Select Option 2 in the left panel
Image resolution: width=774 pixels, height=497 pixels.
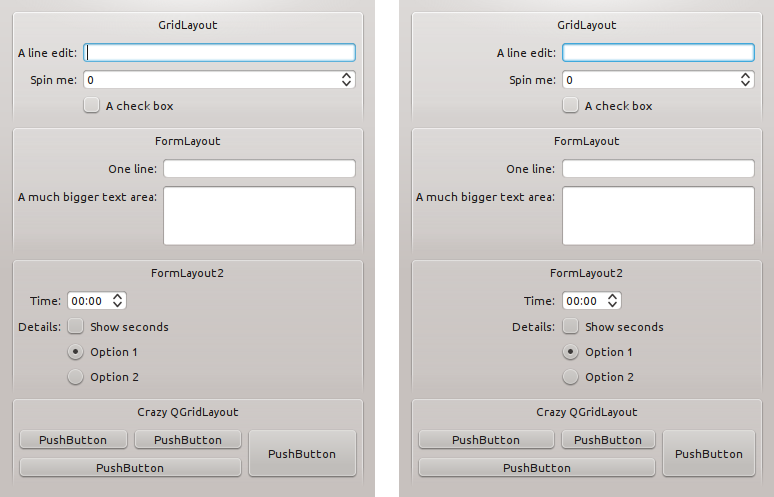[x=75, y=377]
